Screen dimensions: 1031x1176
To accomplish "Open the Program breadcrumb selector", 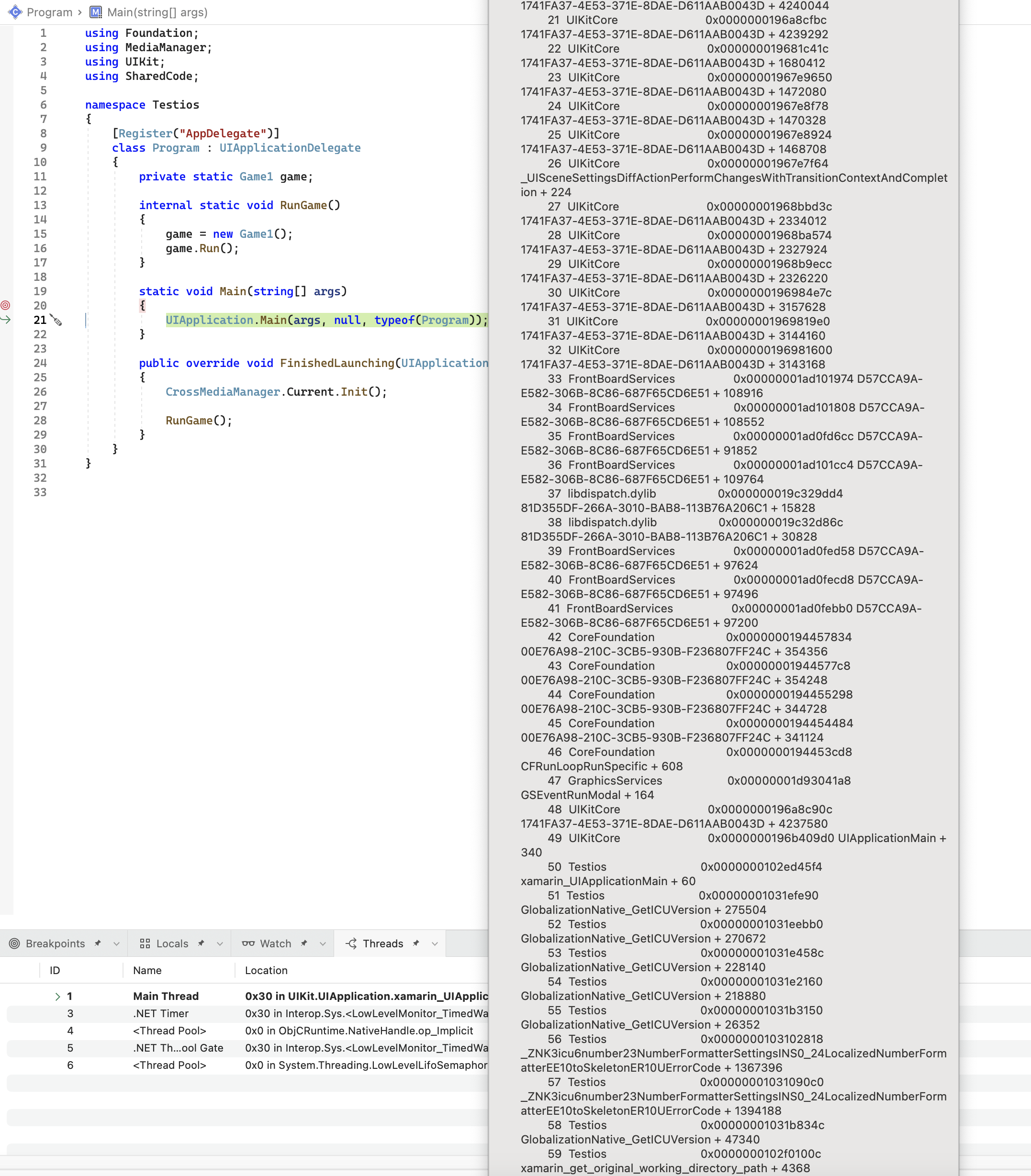I will [49, 12].
